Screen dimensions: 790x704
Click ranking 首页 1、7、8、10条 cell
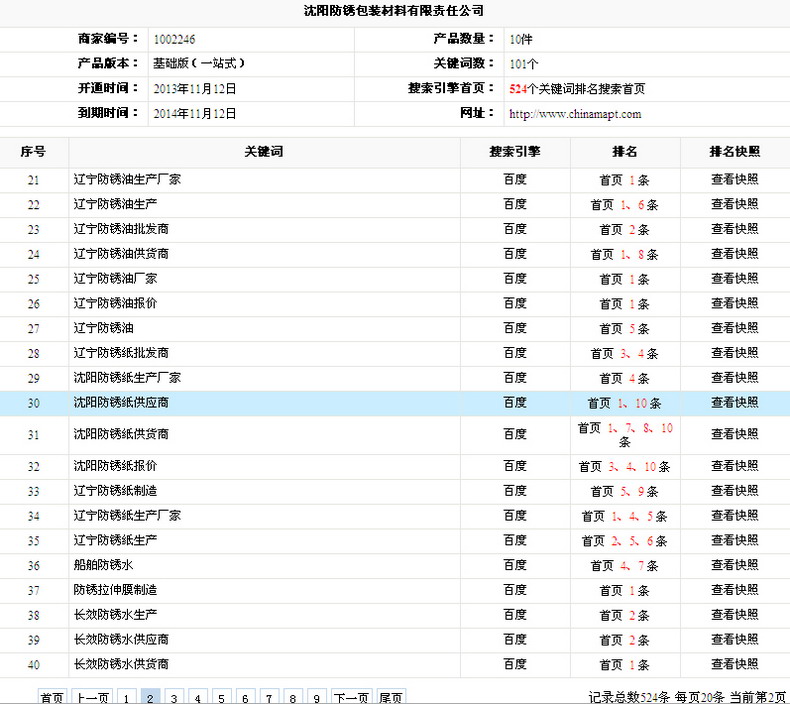[x=625, y=434]
